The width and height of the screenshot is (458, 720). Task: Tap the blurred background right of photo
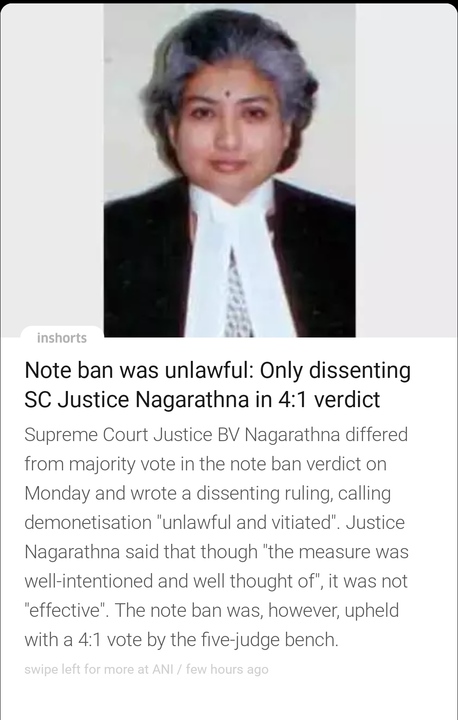[406, 170]
